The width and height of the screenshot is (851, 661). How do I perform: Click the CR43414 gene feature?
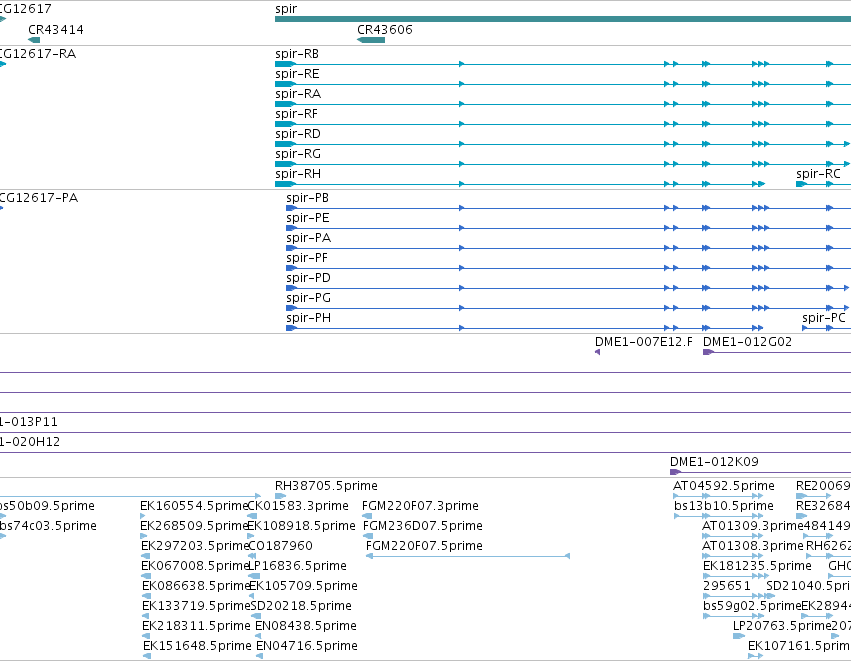click(34, 40)
